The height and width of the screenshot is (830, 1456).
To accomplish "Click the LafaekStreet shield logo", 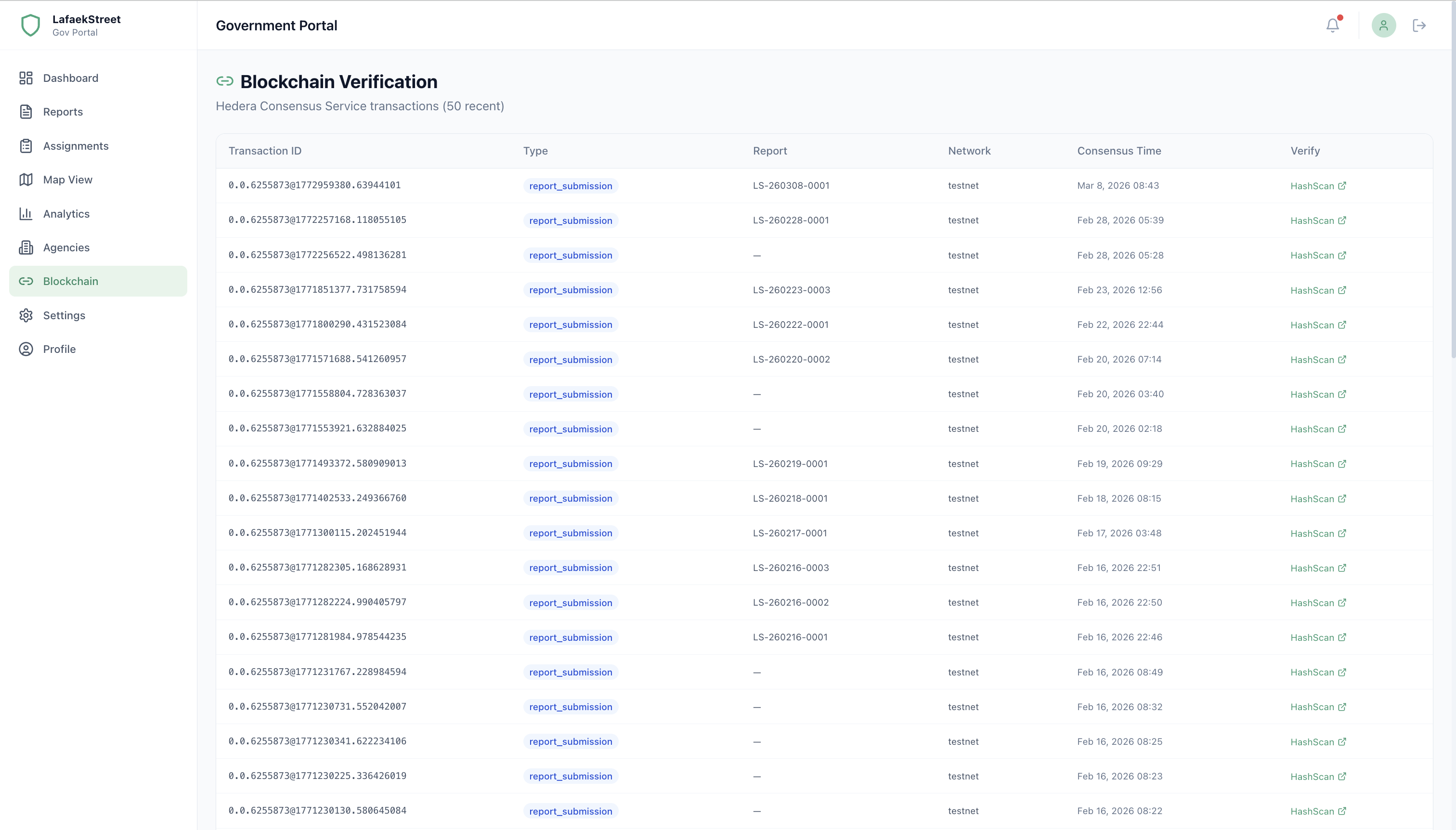I will (30, 25).
